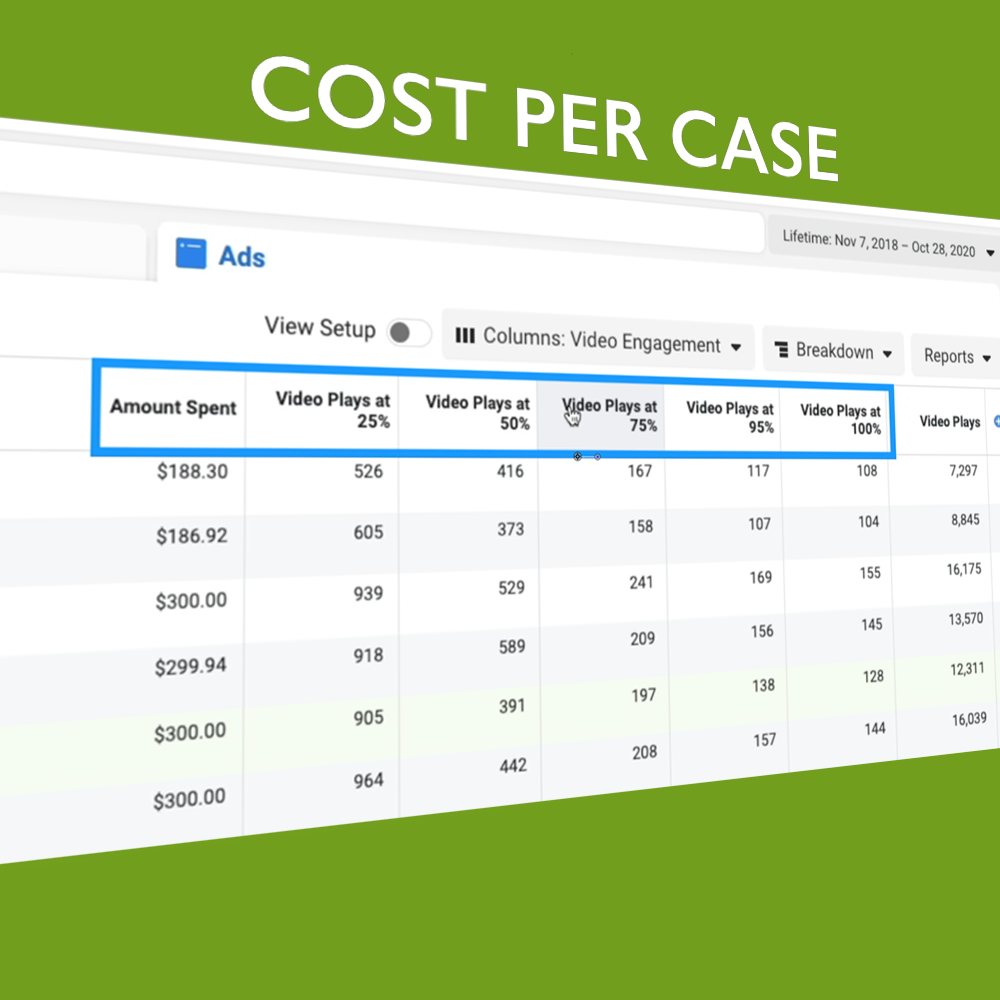
Task: Click the 144 value in 100% column
Action: [875, 728]
